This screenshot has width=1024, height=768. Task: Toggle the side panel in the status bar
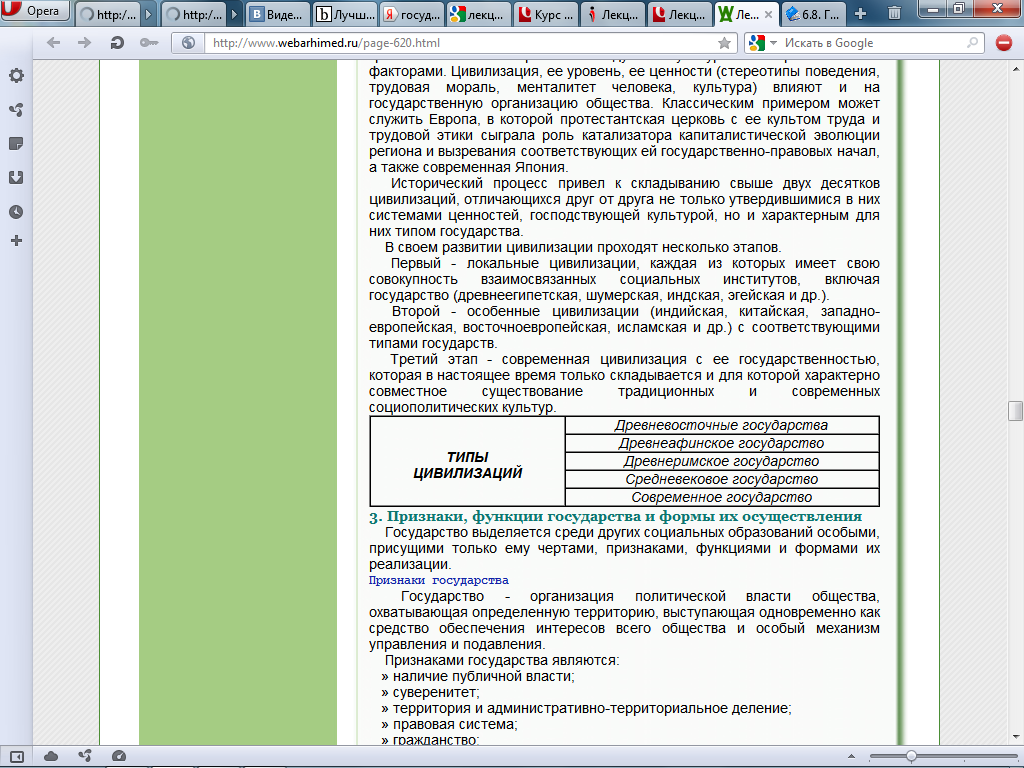coord(16,756)
